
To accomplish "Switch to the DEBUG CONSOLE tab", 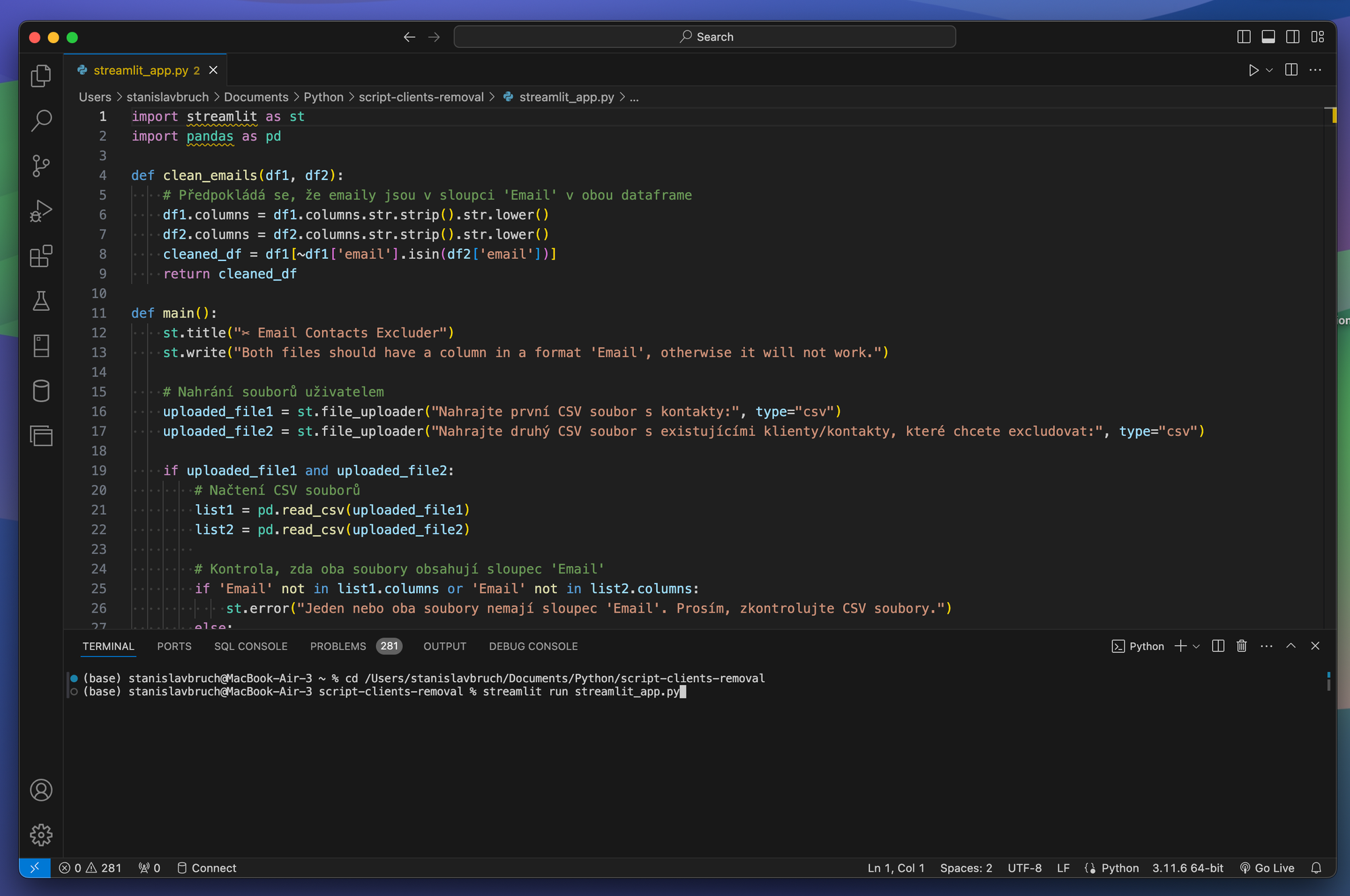I will coord(533,646).
